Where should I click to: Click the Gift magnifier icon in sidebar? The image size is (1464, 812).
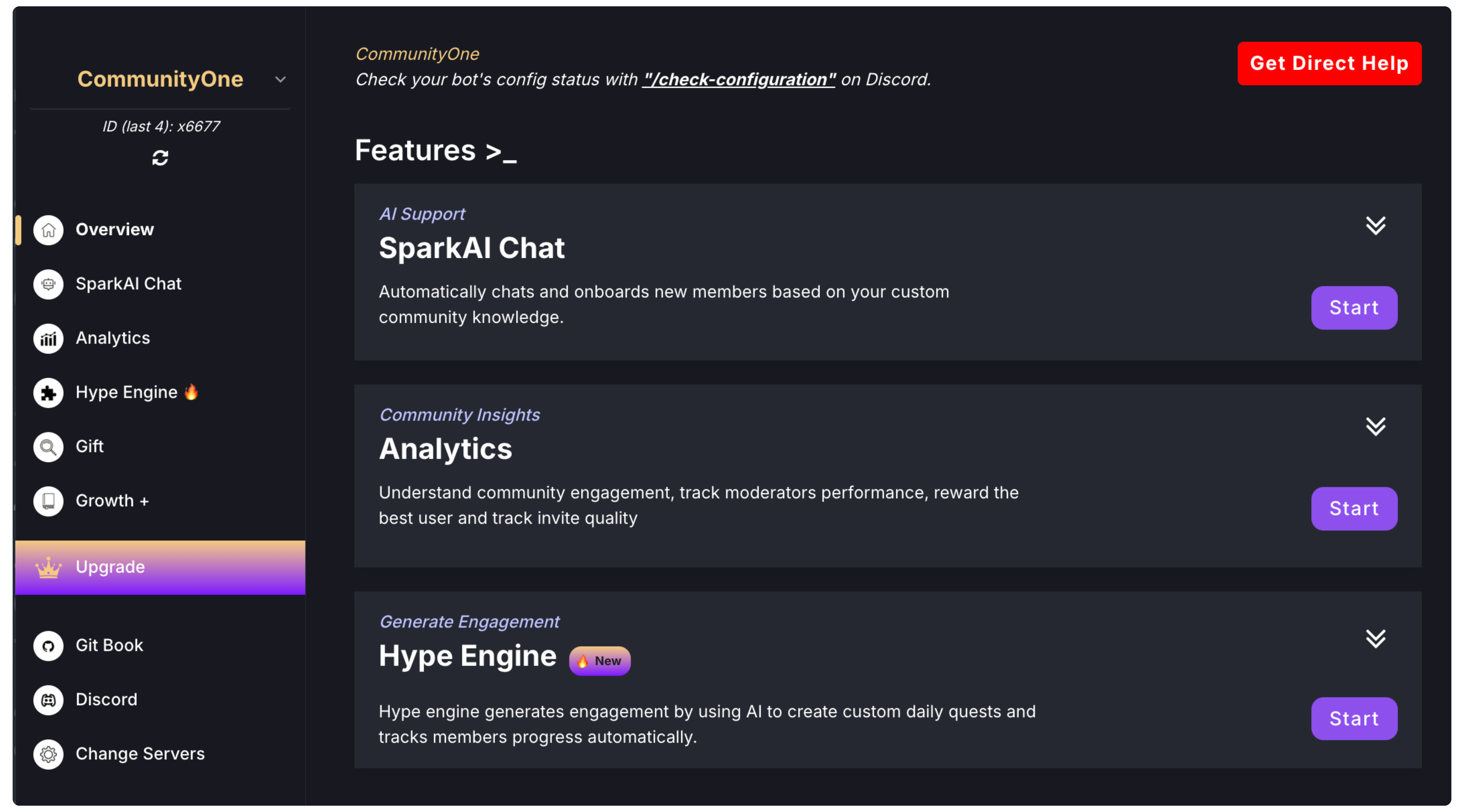[x=48, y=447]
